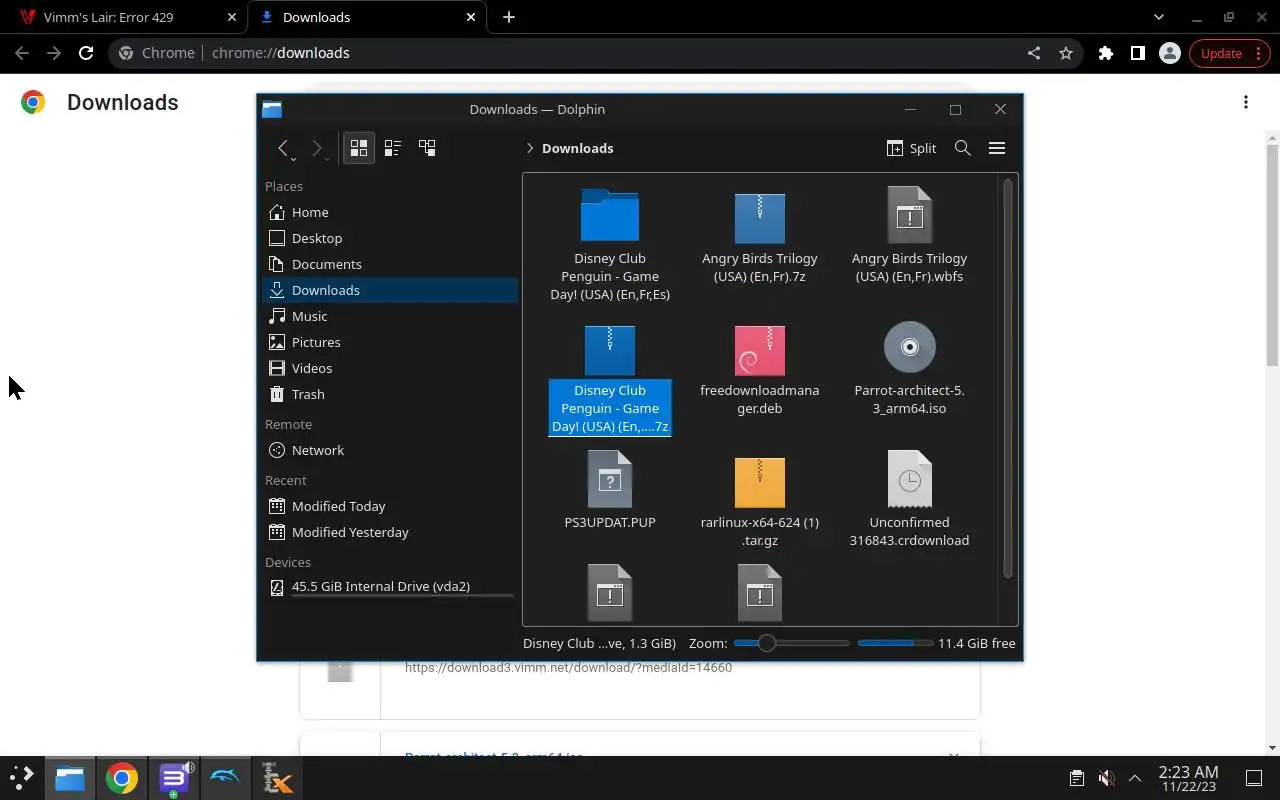The image size is (1280, 800).
Task: Go forward in Chrome browser
Action: click(x=54, y=53)
